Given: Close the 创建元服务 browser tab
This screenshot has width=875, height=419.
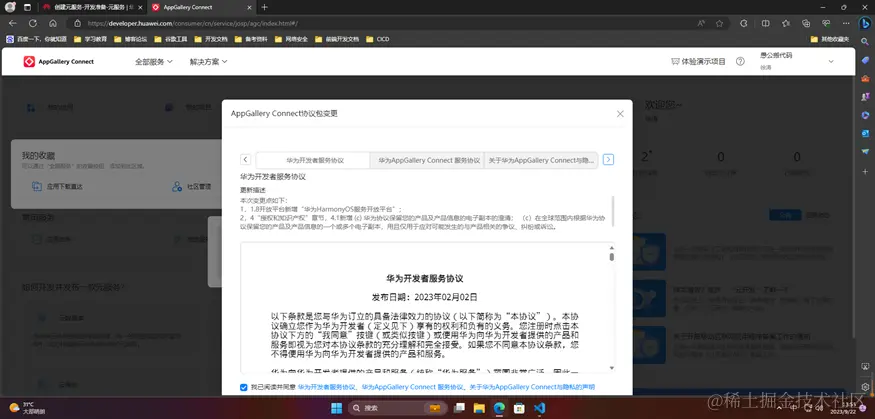Looking at the screenshot, I should pos(140,7).
